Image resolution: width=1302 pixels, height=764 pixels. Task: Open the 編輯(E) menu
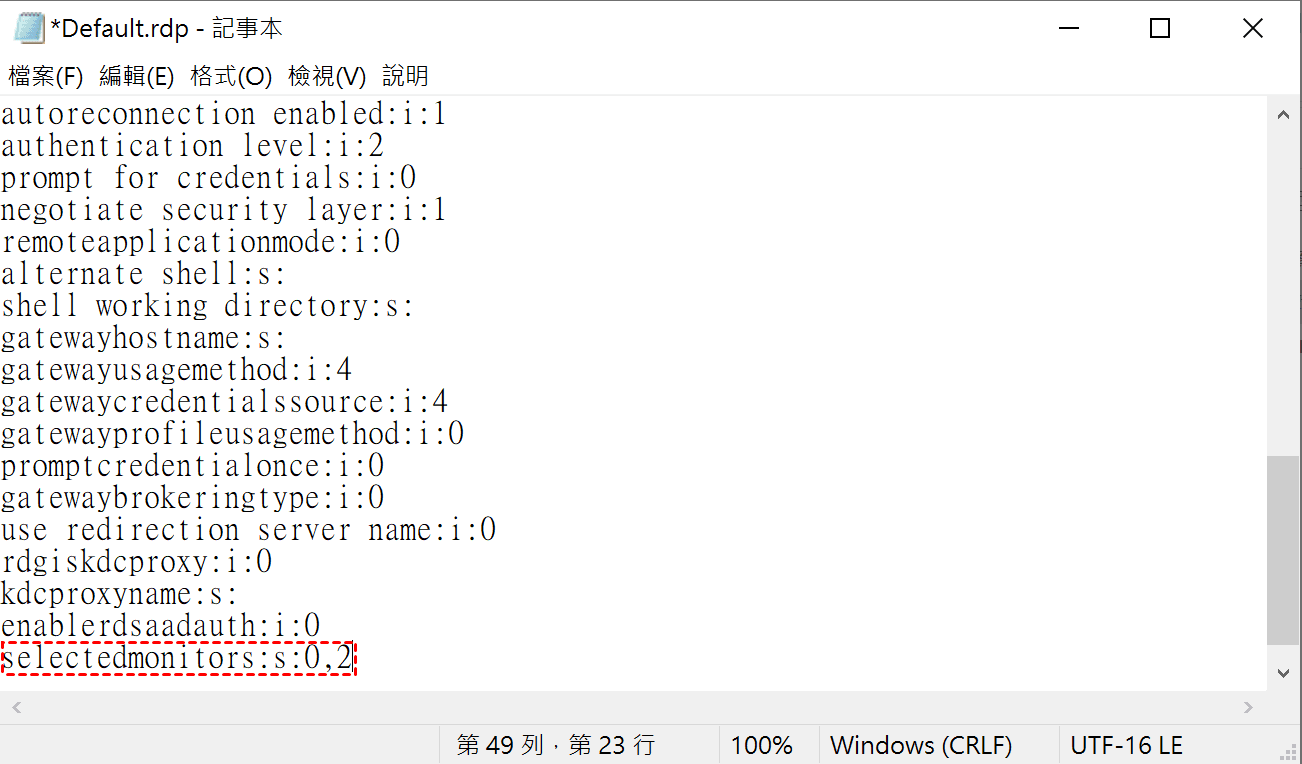coord(136,76)
